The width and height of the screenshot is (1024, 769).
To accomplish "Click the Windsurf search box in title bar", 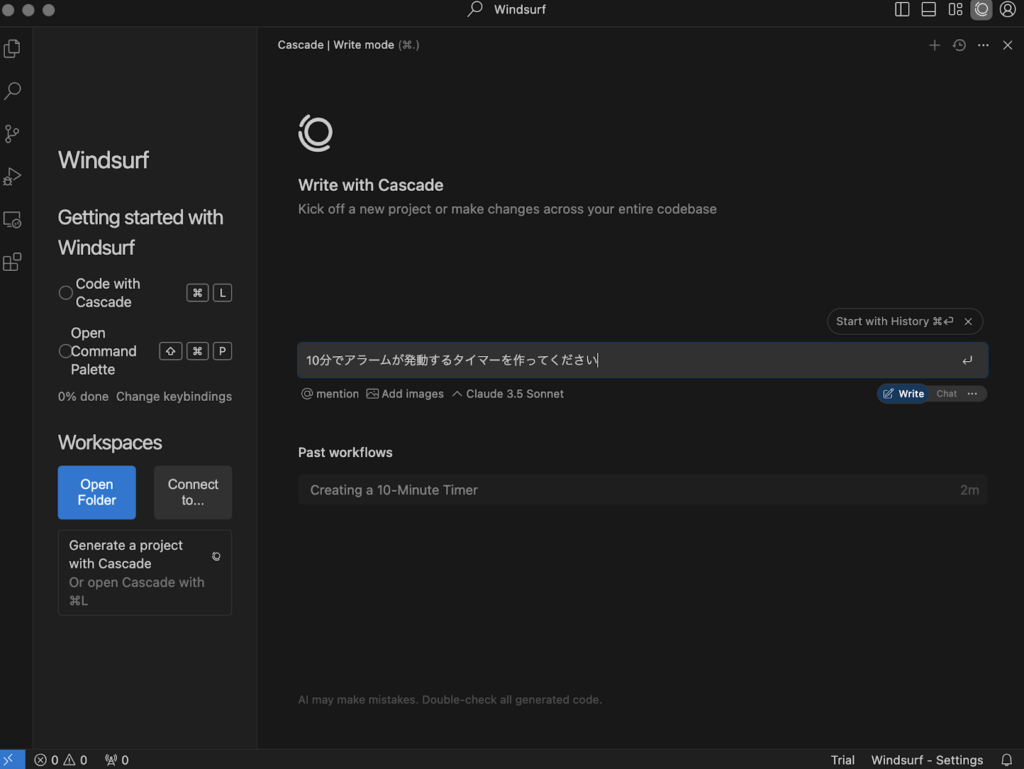I will (507, 9).
